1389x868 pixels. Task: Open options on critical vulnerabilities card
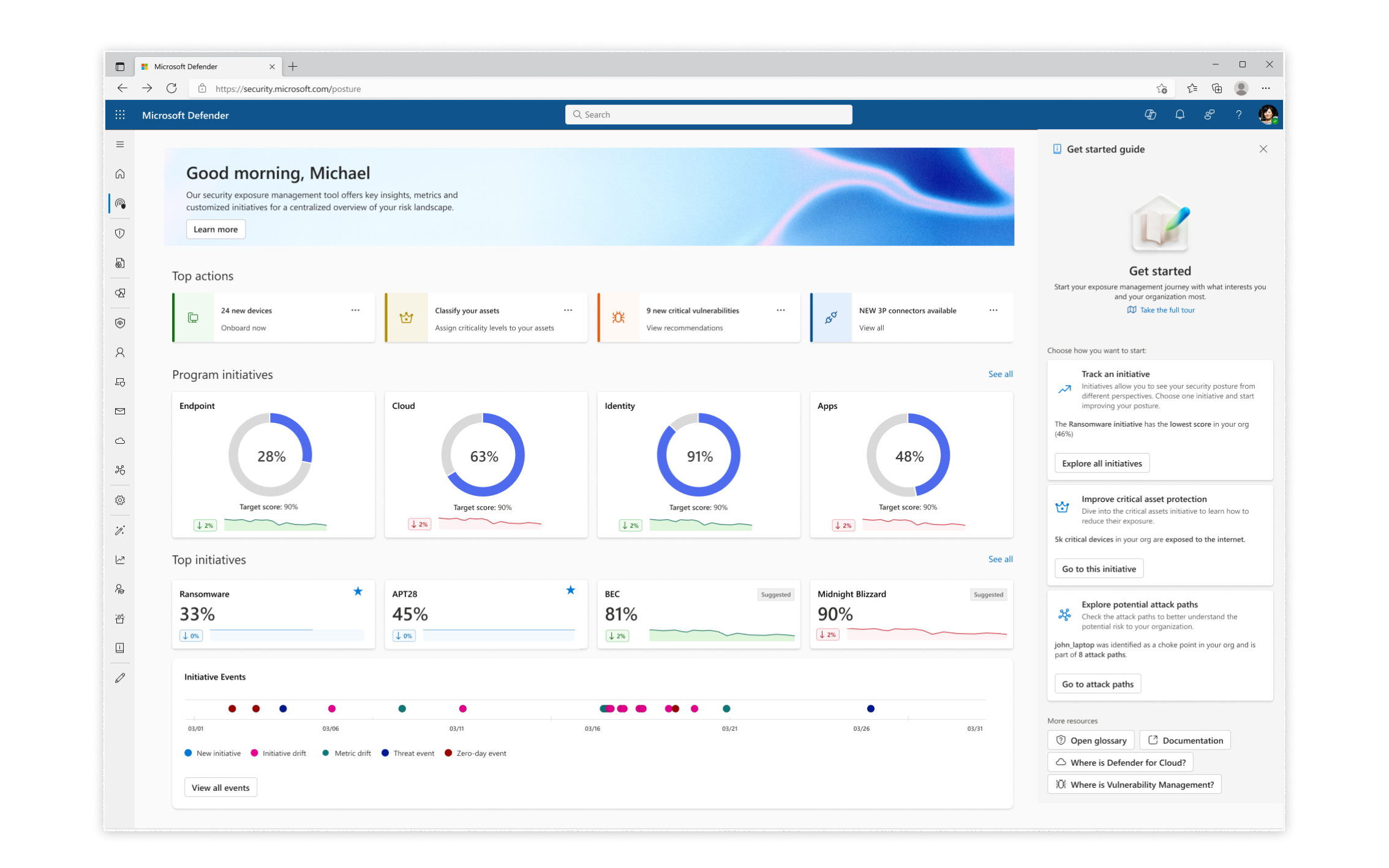pyautogui.click(x=780, y=310)
